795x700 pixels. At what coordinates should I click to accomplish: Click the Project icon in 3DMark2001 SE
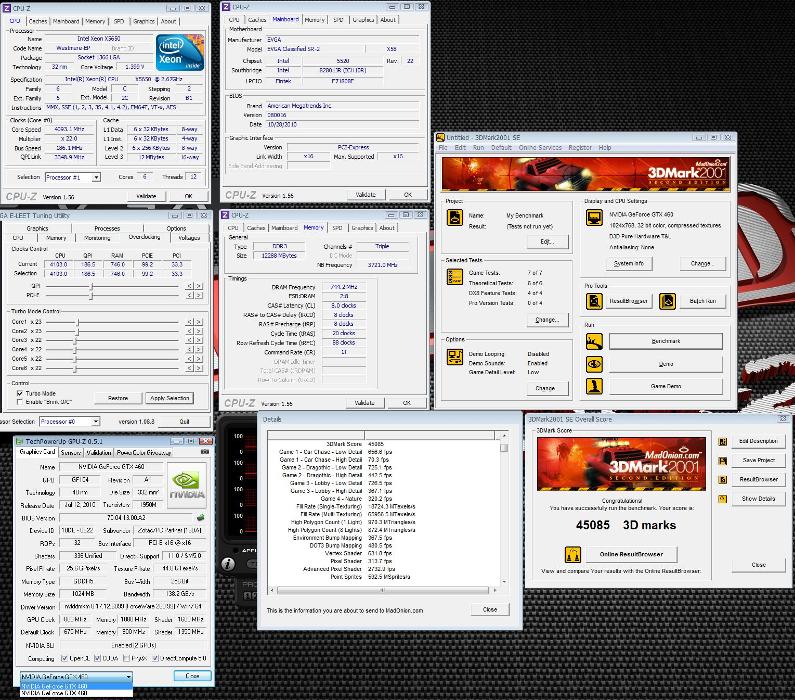coord(454,218)
